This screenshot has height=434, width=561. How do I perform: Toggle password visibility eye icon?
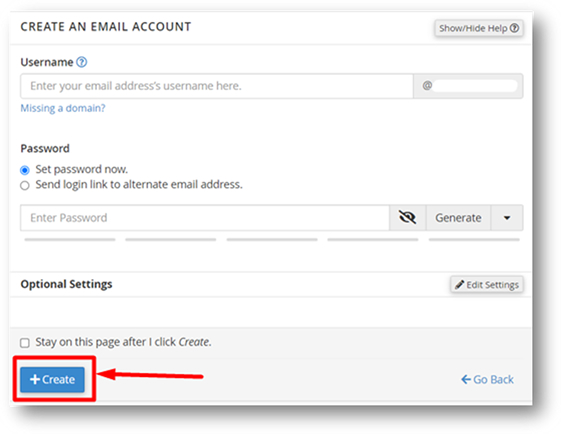pyautogui.click(x=407, y=218)
